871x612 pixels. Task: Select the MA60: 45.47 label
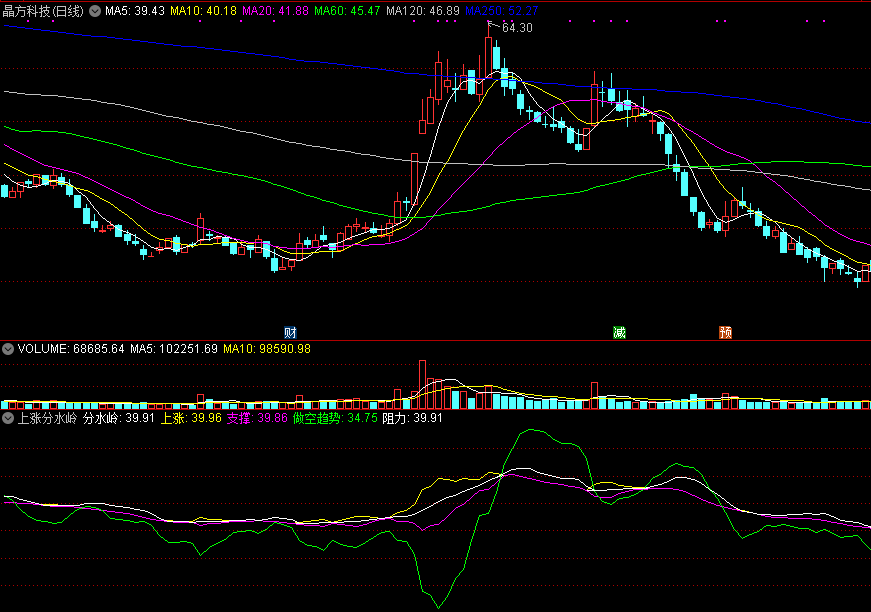[347, 11]
